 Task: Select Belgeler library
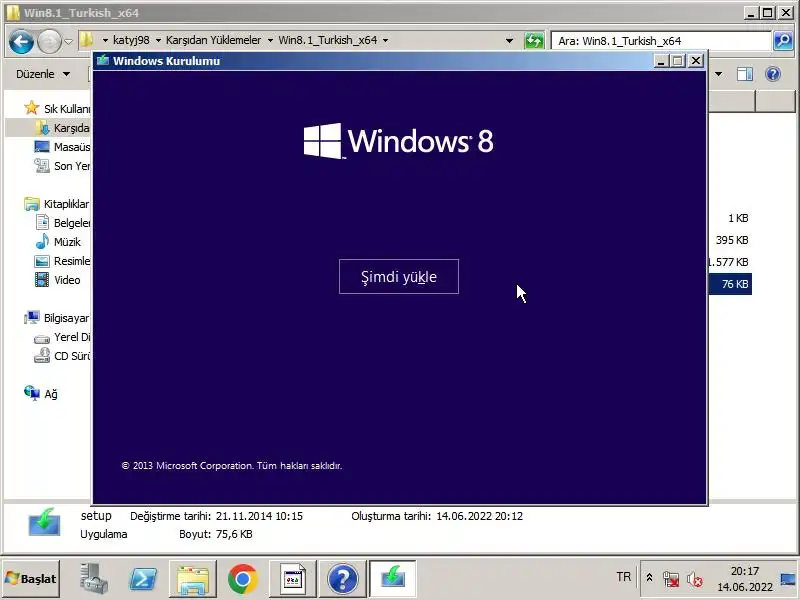coord(63,223)
